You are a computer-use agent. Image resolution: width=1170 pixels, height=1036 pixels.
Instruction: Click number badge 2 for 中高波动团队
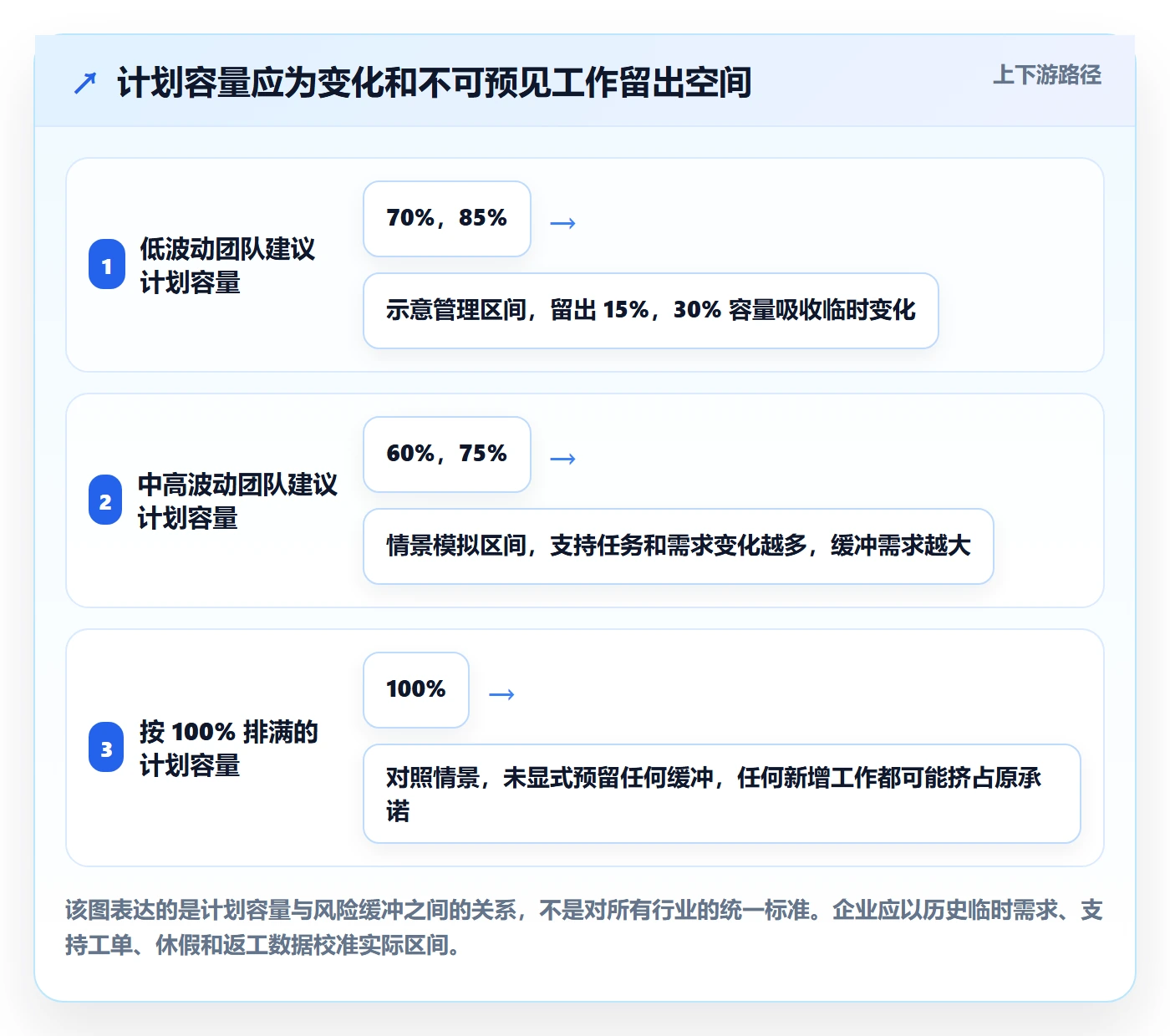click(x=105, y=500)
